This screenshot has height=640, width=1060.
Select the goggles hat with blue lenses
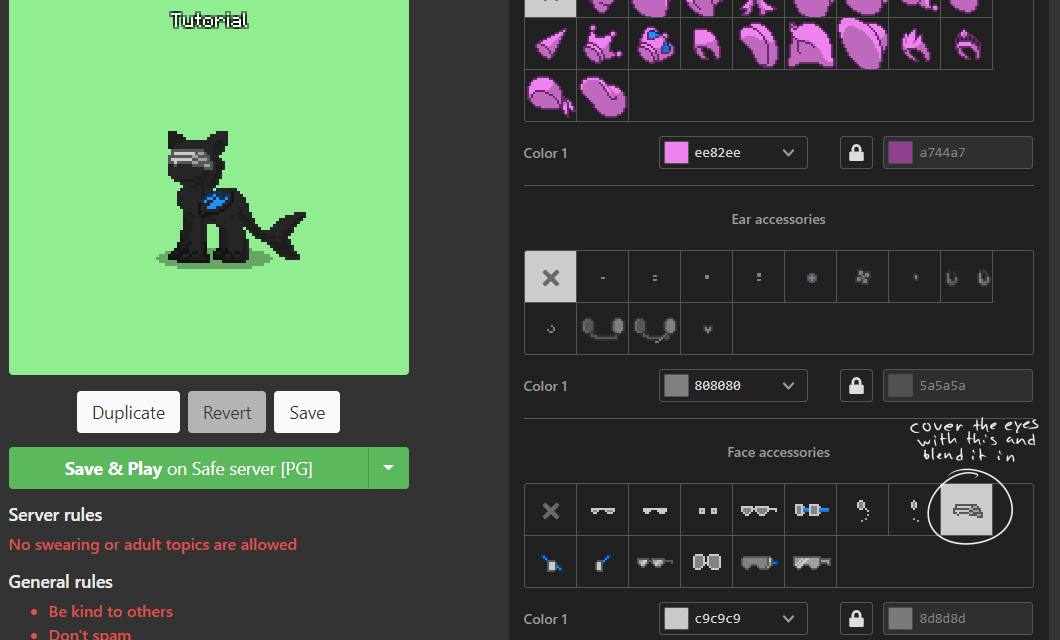coord(654,44)
